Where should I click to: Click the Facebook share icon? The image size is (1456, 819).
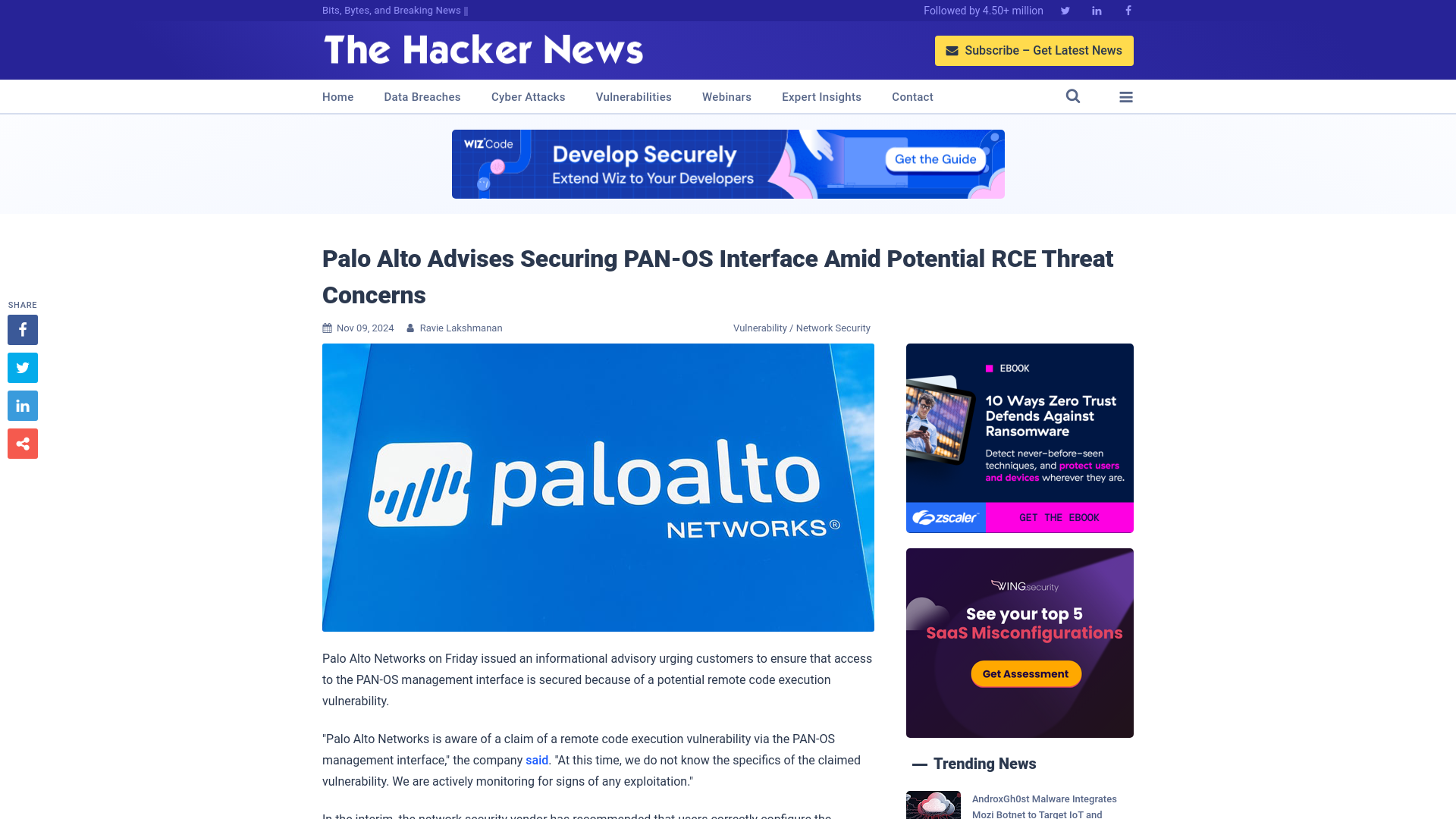coord(22,329)
